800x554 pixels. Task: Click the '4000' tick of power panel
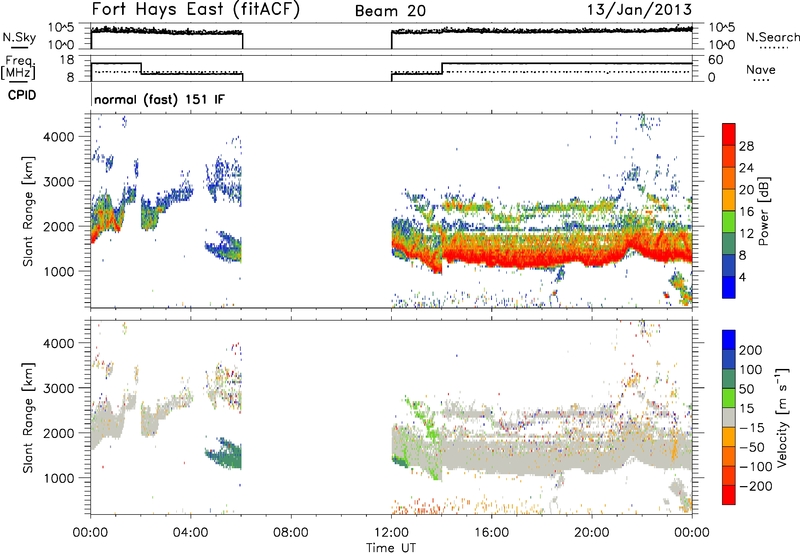click(58, 137)
